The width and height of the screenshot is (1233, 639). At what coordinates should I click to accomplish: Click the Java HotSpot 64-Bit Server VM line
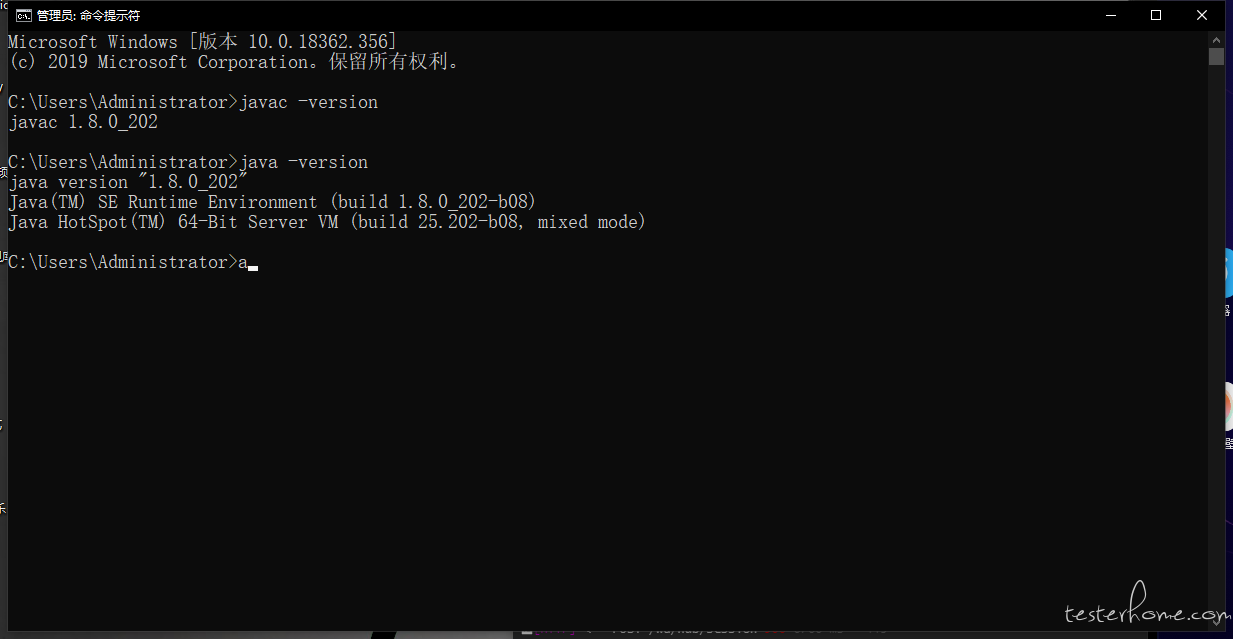coord(327,222)
